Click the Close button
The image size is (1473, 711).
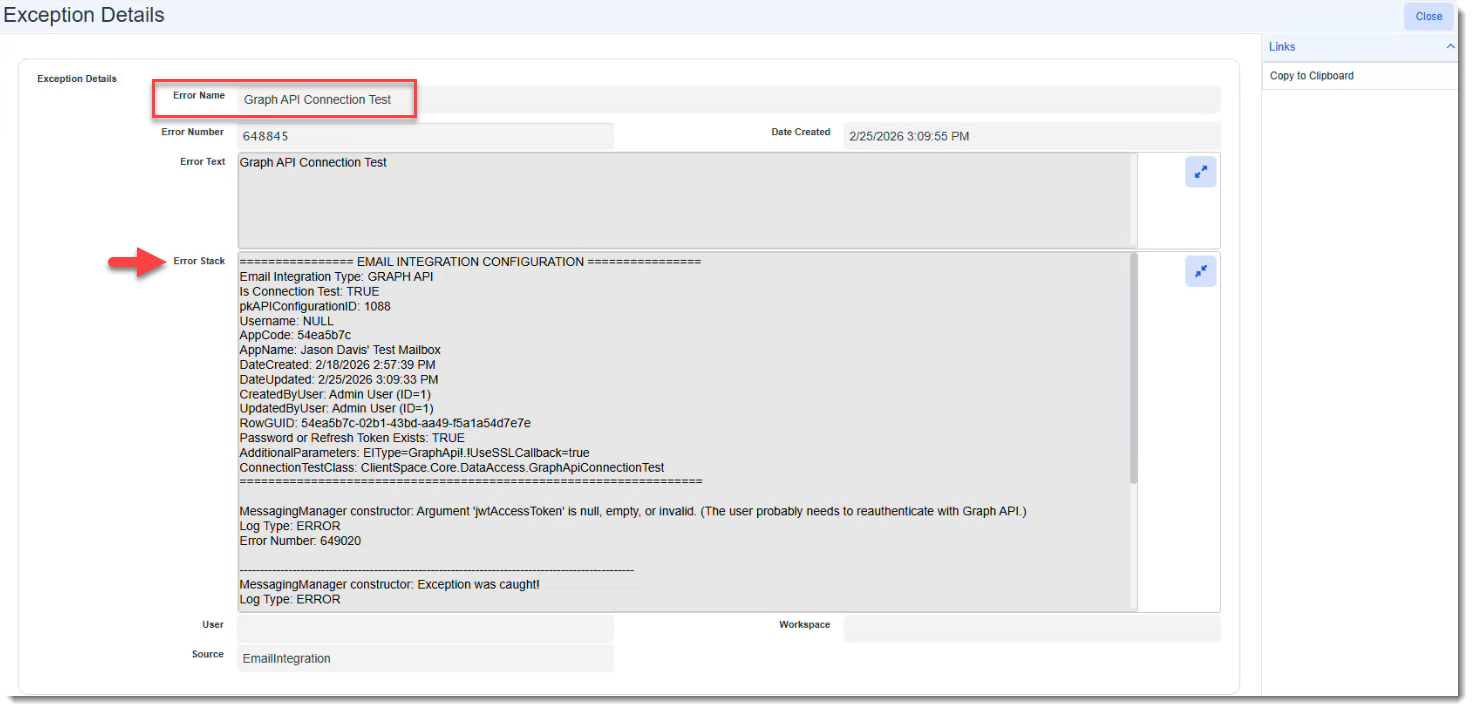[1428, 16]
